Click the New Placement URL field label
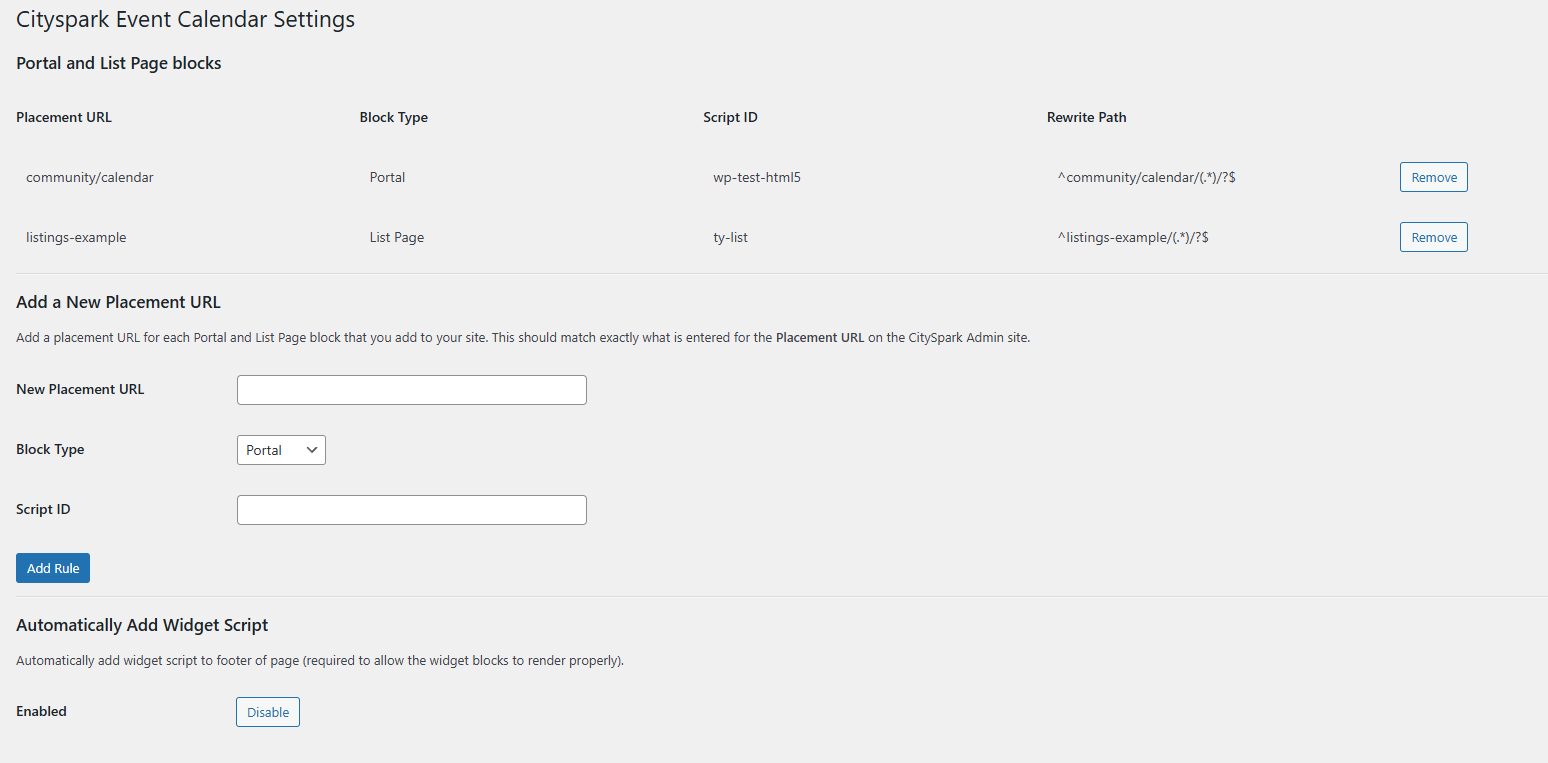The height and width of the screenshot is (763, 1548). point(80,389)
